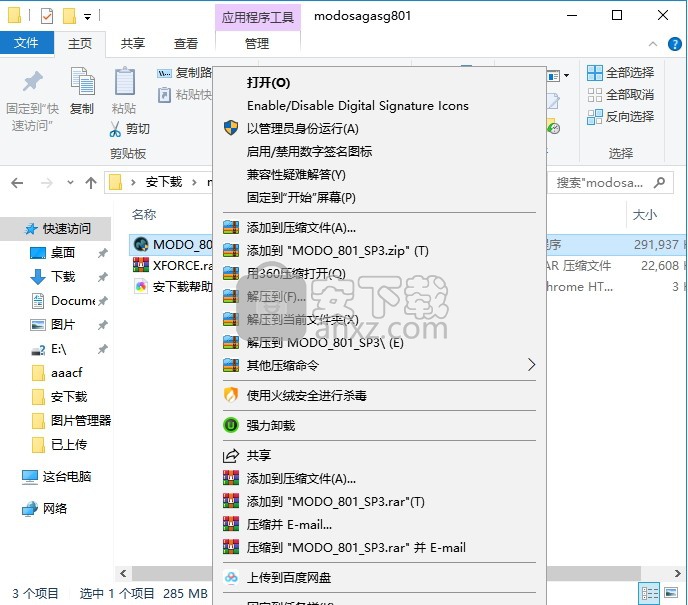Click Invert selection in ribbon

point(620,117)
